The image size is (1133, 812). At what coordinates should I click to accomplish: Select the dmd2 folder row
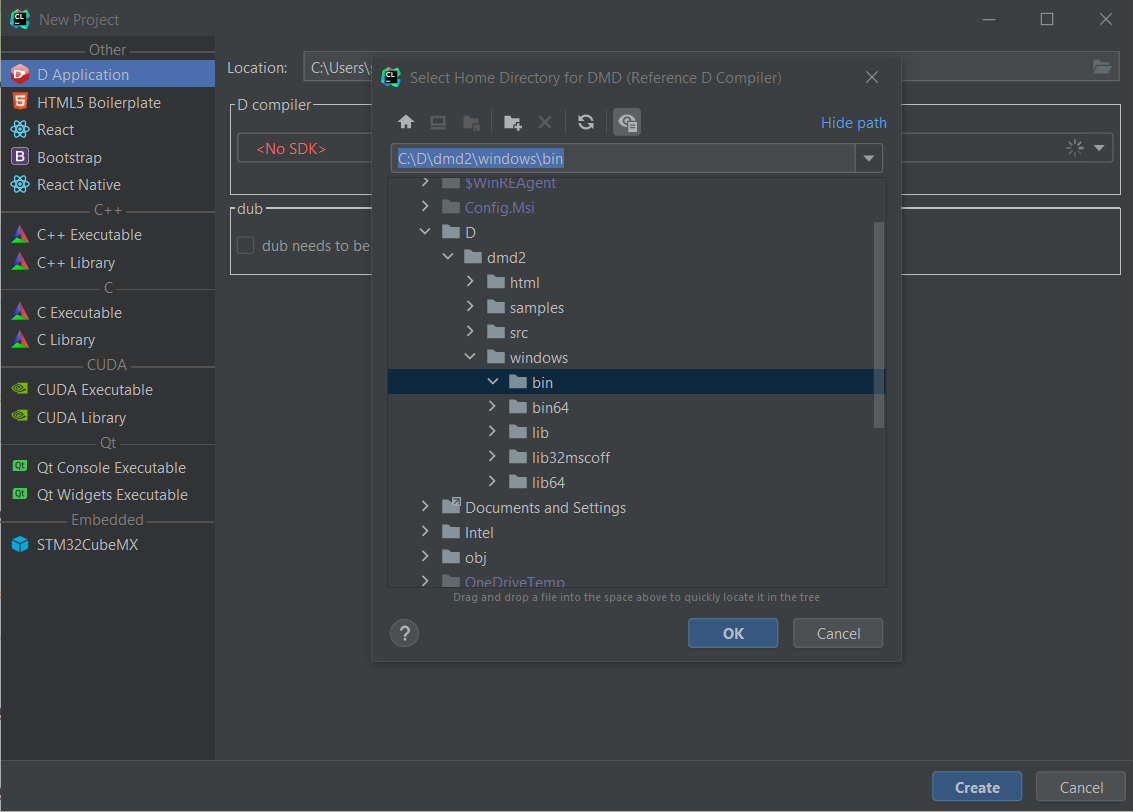pos(636,257)
